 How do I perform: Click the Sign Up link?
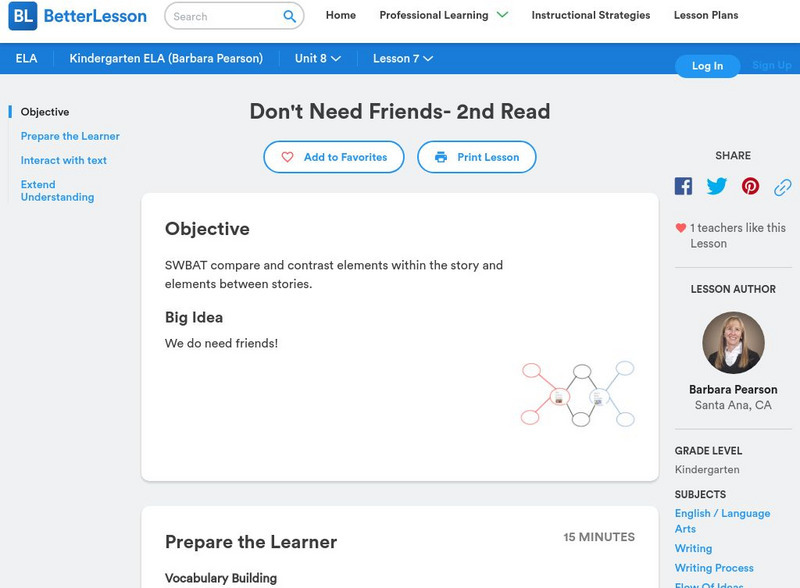[771, 65]
